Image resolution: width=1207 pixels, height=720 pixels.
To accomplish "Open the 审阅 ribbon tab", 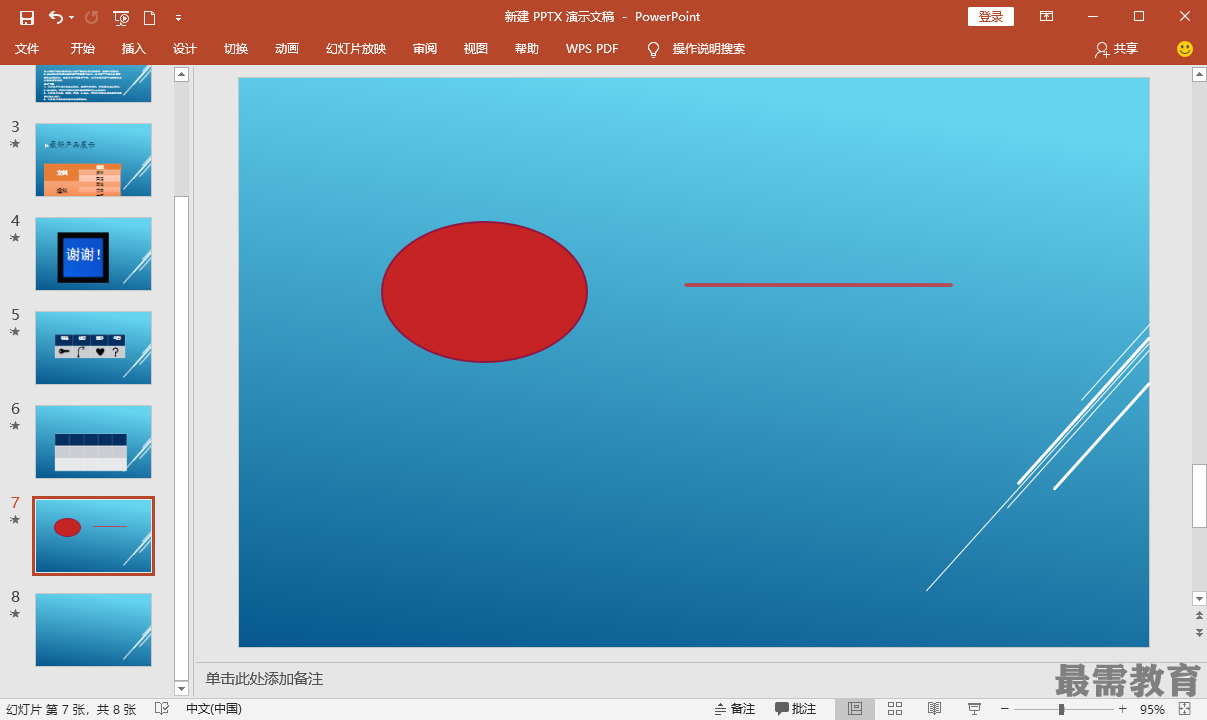I will click(x=425, y=48).
